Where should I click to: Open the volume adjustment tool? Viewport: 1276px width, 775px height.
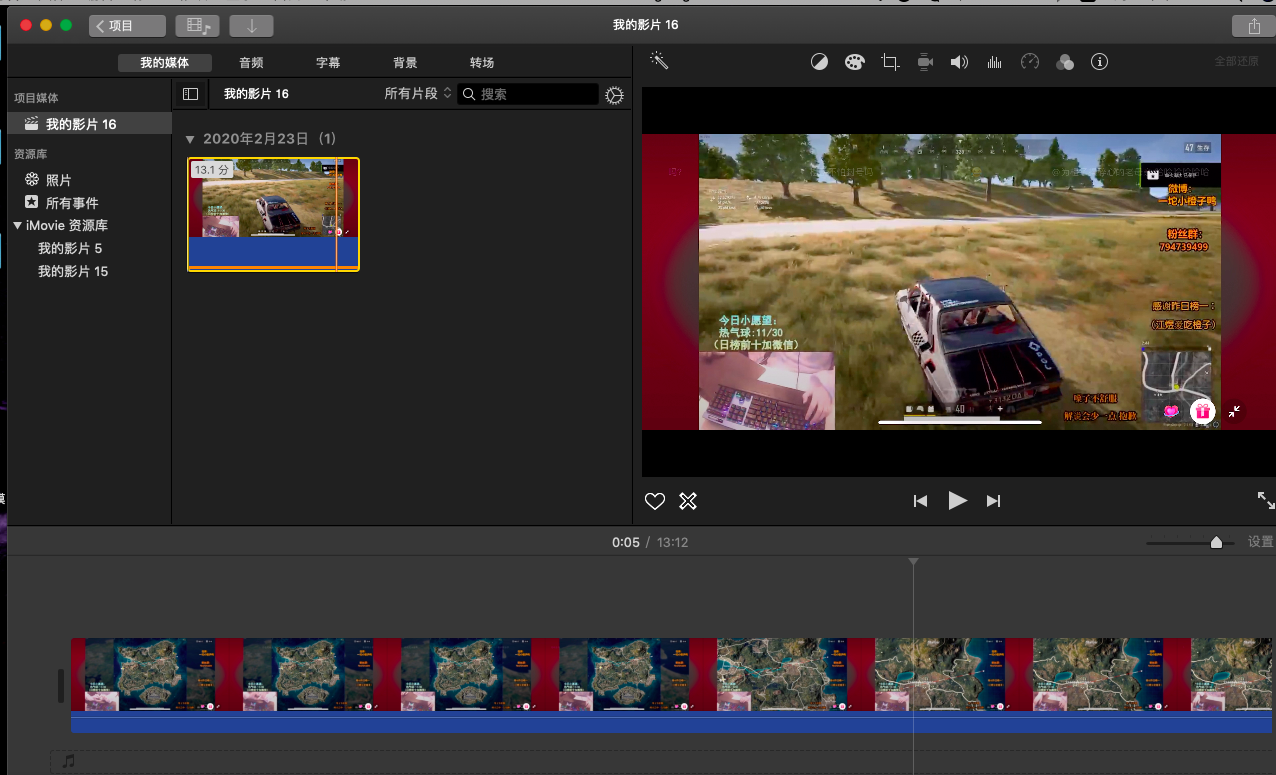tap(959, 62)
